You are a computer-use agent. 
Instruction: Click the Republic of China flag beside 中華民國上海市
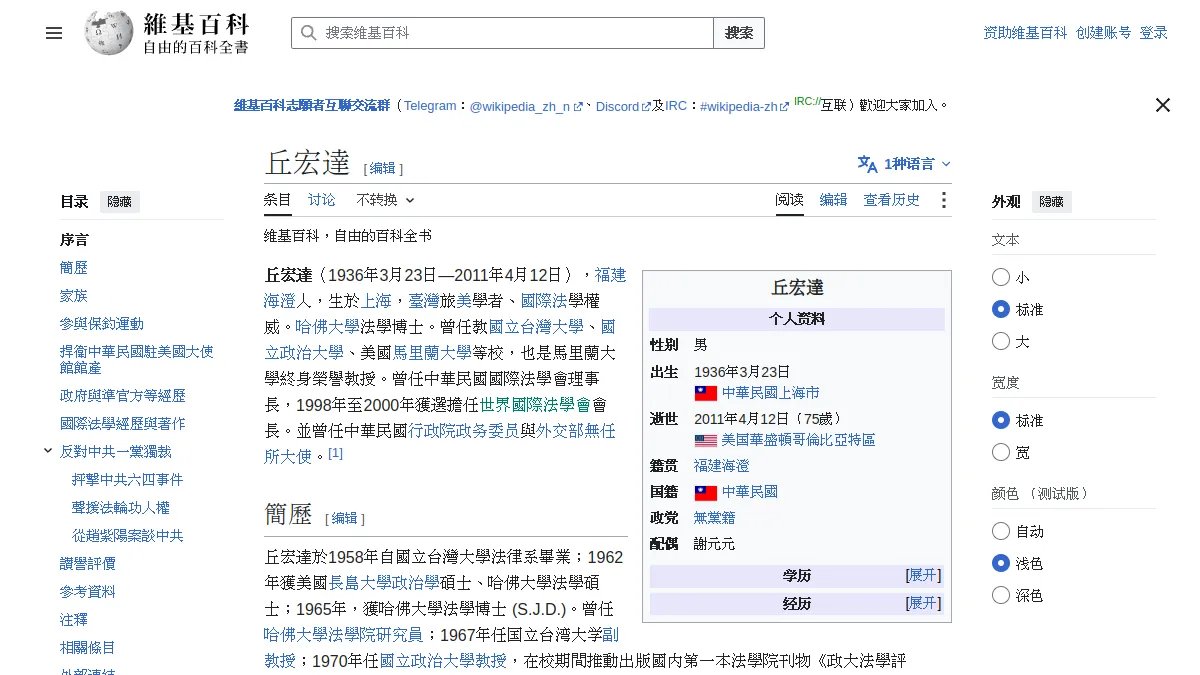[x=706, y=393]
